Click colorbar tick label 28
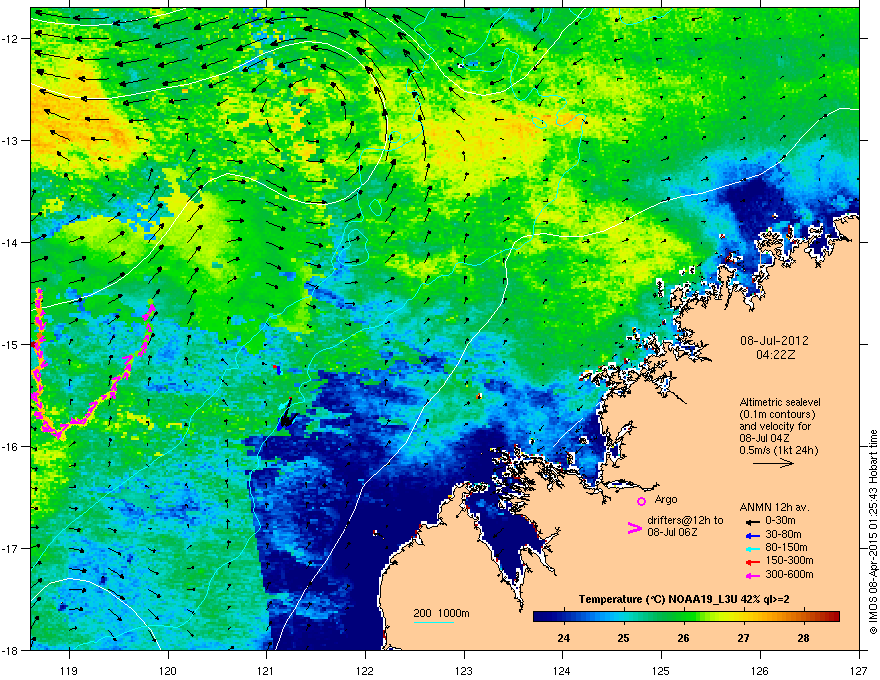This screenshot has width=880, height=680. tap(803, 638)
